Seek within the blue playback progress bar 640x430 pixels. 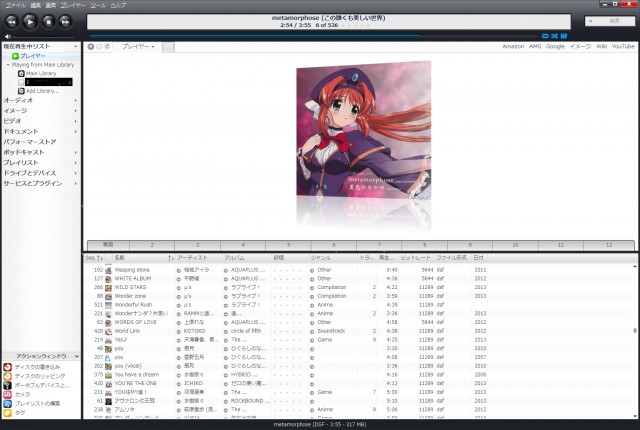pos(313,36)
